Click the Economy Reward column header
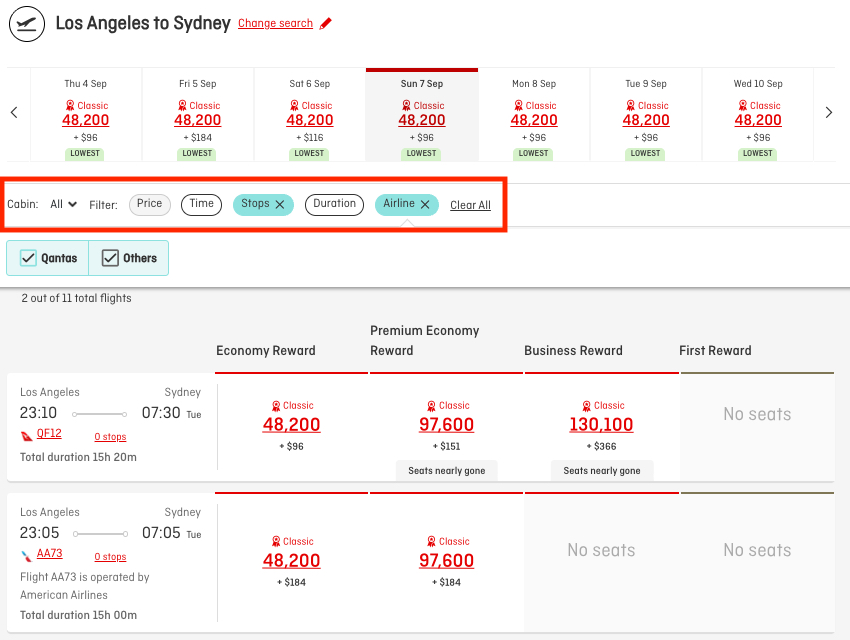 pyautogui.click(x=266, y=351)
